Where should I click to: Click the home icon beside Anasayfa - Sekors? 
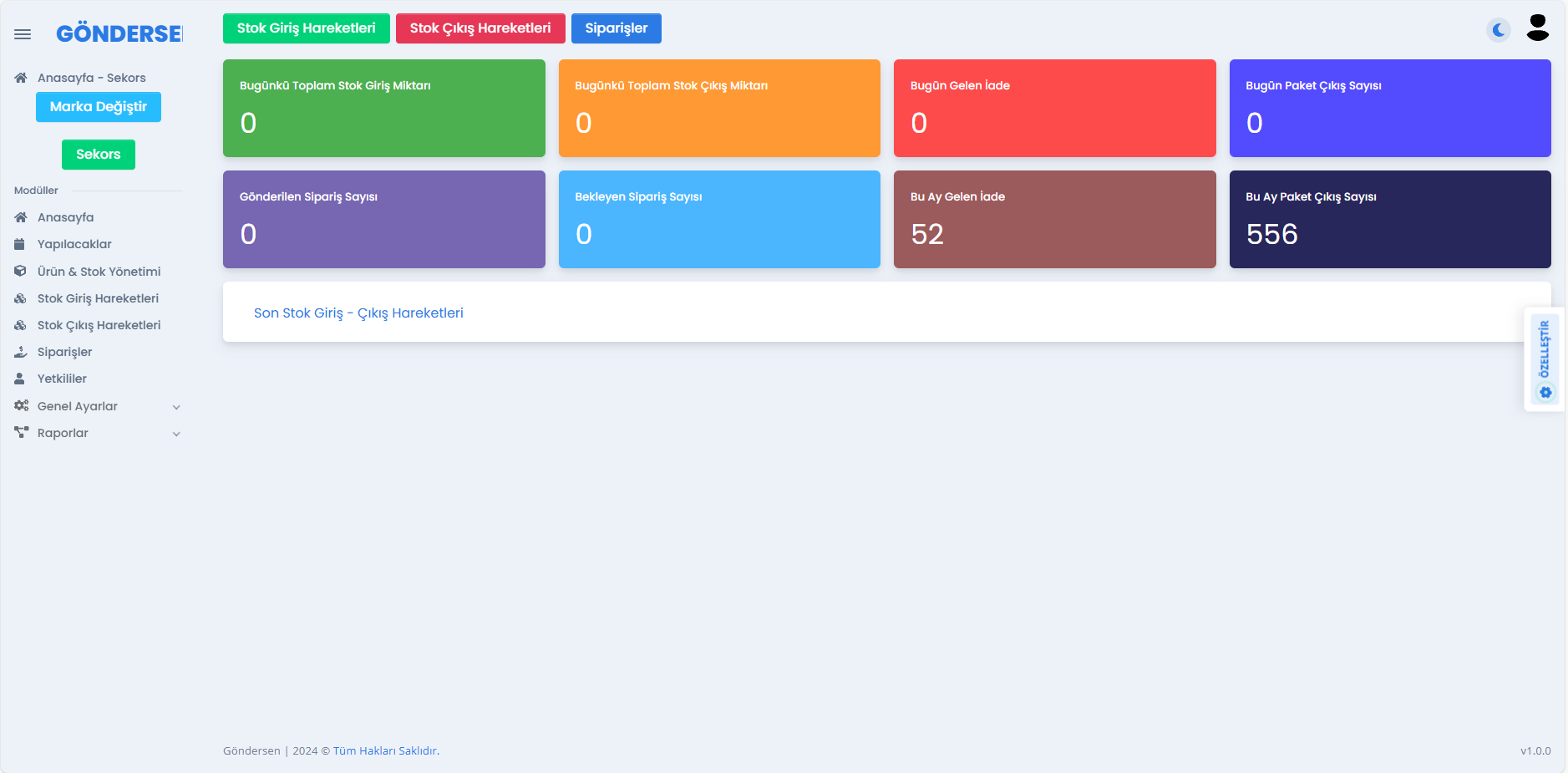coord(21,78)
